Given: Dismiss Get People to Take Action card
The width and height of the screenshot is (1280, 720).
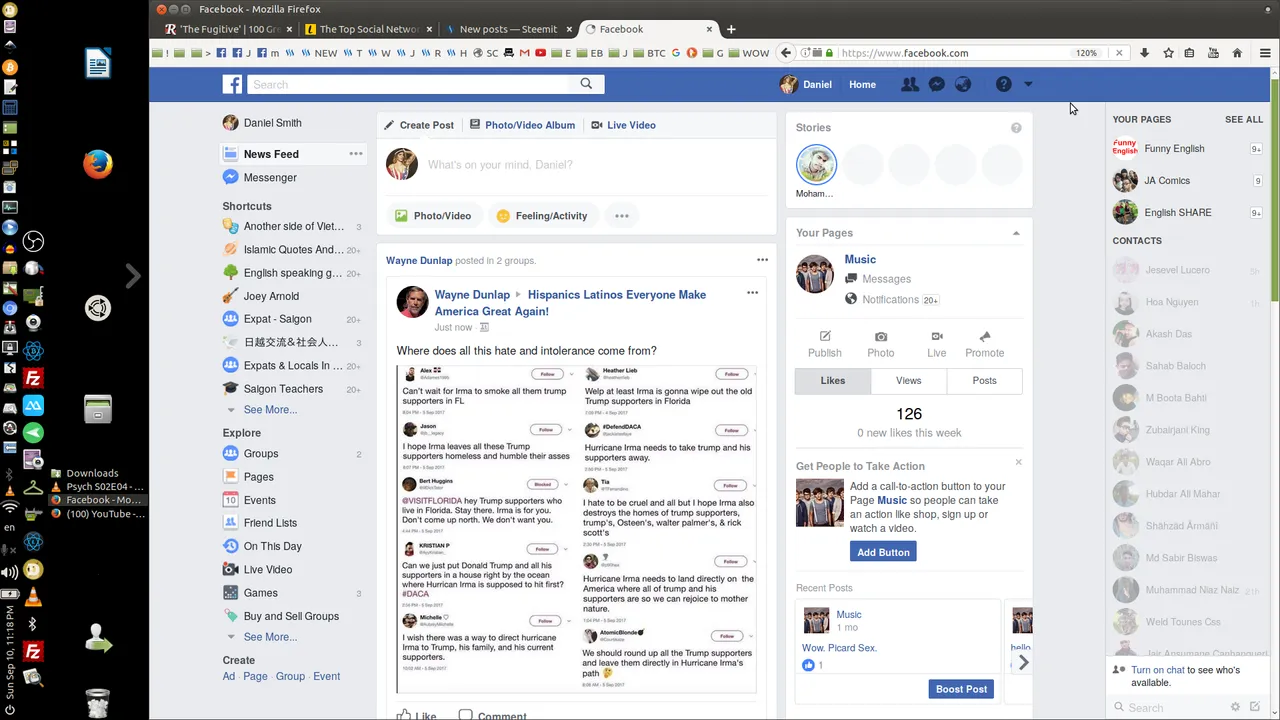Looking at the screenshot, I should [1018, 462].
